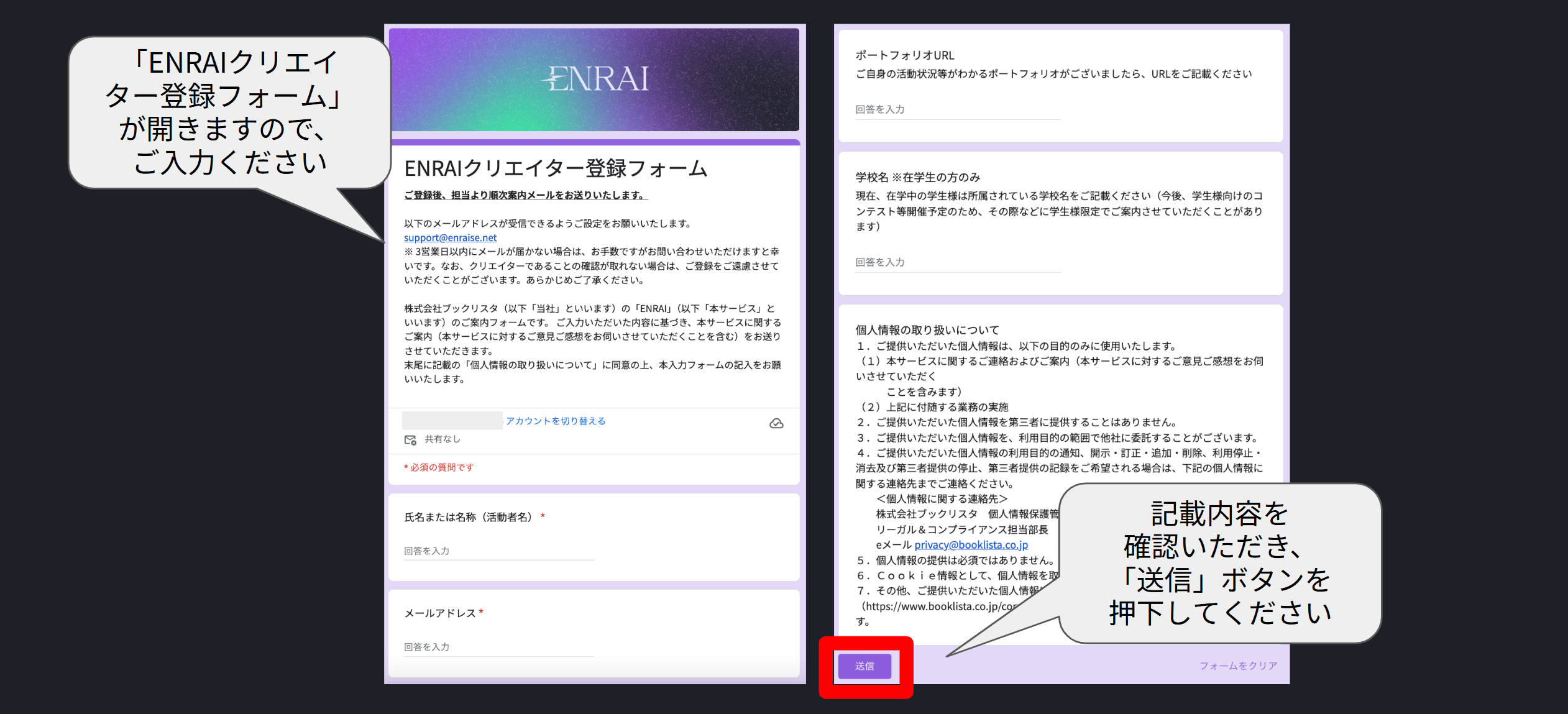This screenshot has width=1568, height=714.
Task: Click the ENRAI logo in the banner
Action: [595, 80]
